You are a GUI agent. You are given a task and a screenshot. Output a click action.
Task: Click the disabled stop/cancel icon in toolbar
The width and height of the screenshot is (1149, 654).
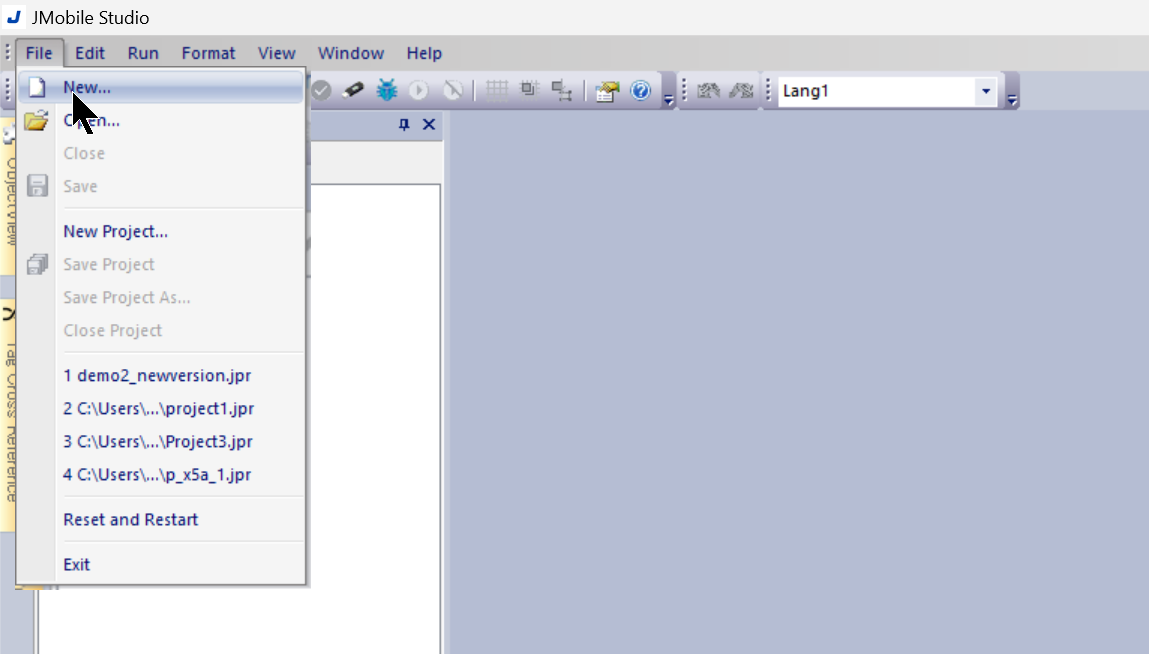point(453,90)
